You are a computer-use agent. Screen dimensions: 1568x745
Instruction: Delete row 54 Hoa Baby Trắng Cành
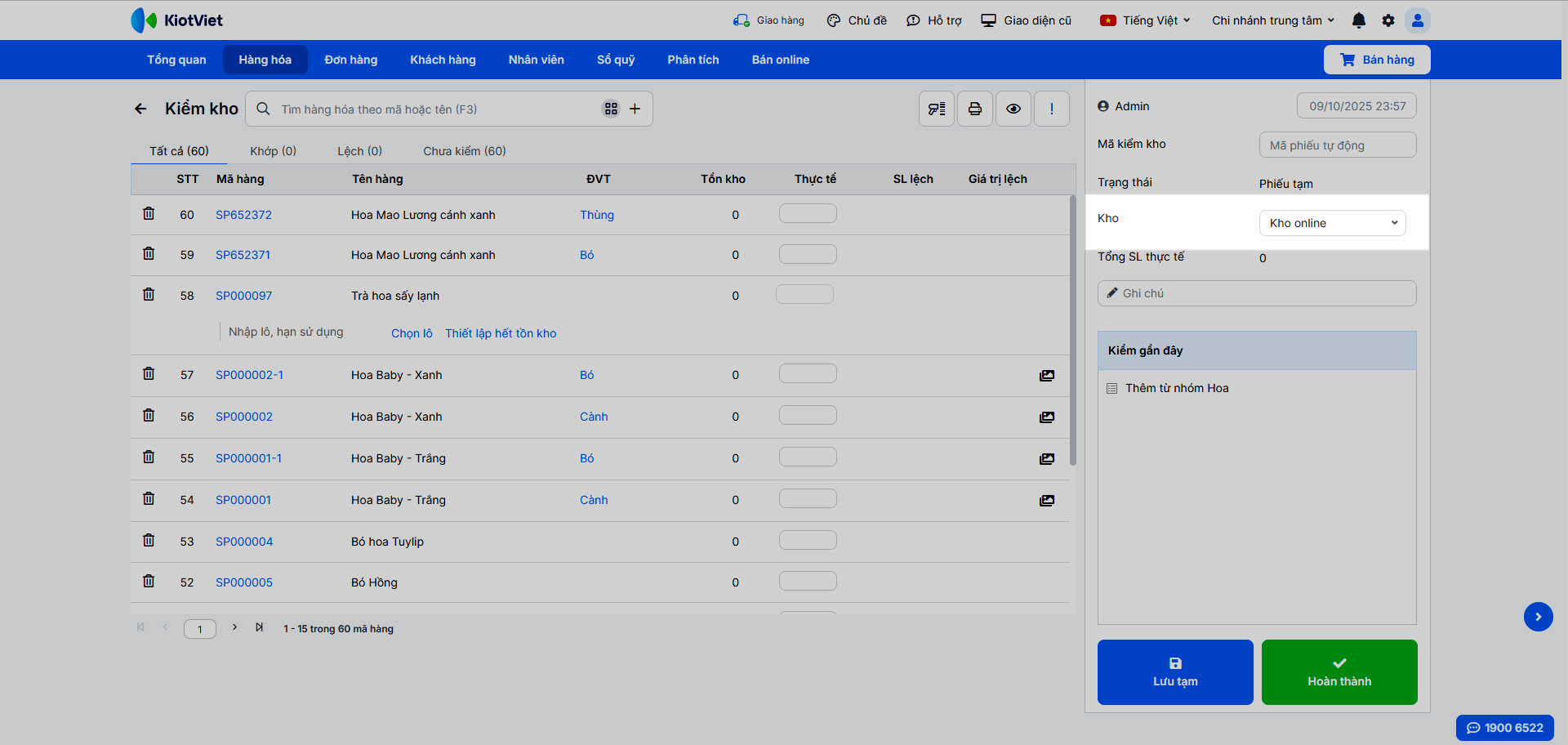pos(149,498)
